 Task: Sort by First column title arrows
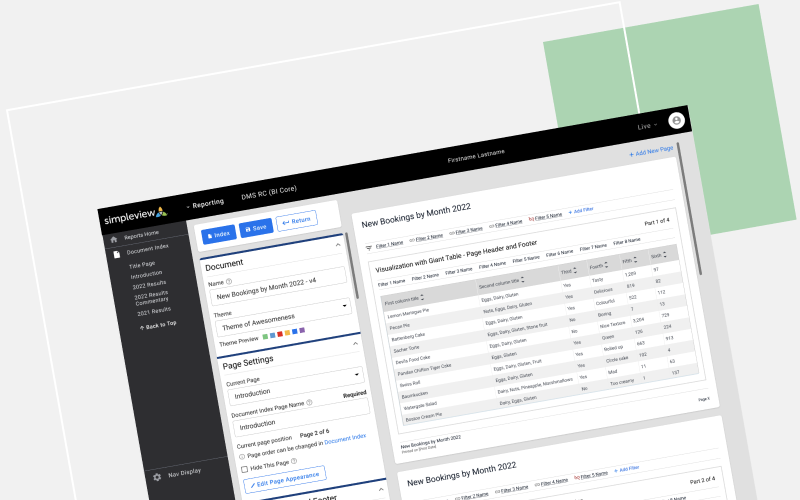click(x=421, y=298)
